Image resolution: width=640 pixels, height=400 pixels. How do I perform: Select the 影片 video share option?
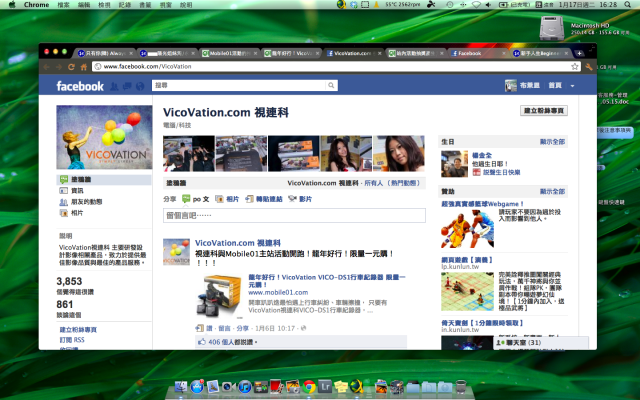(300, 199)
